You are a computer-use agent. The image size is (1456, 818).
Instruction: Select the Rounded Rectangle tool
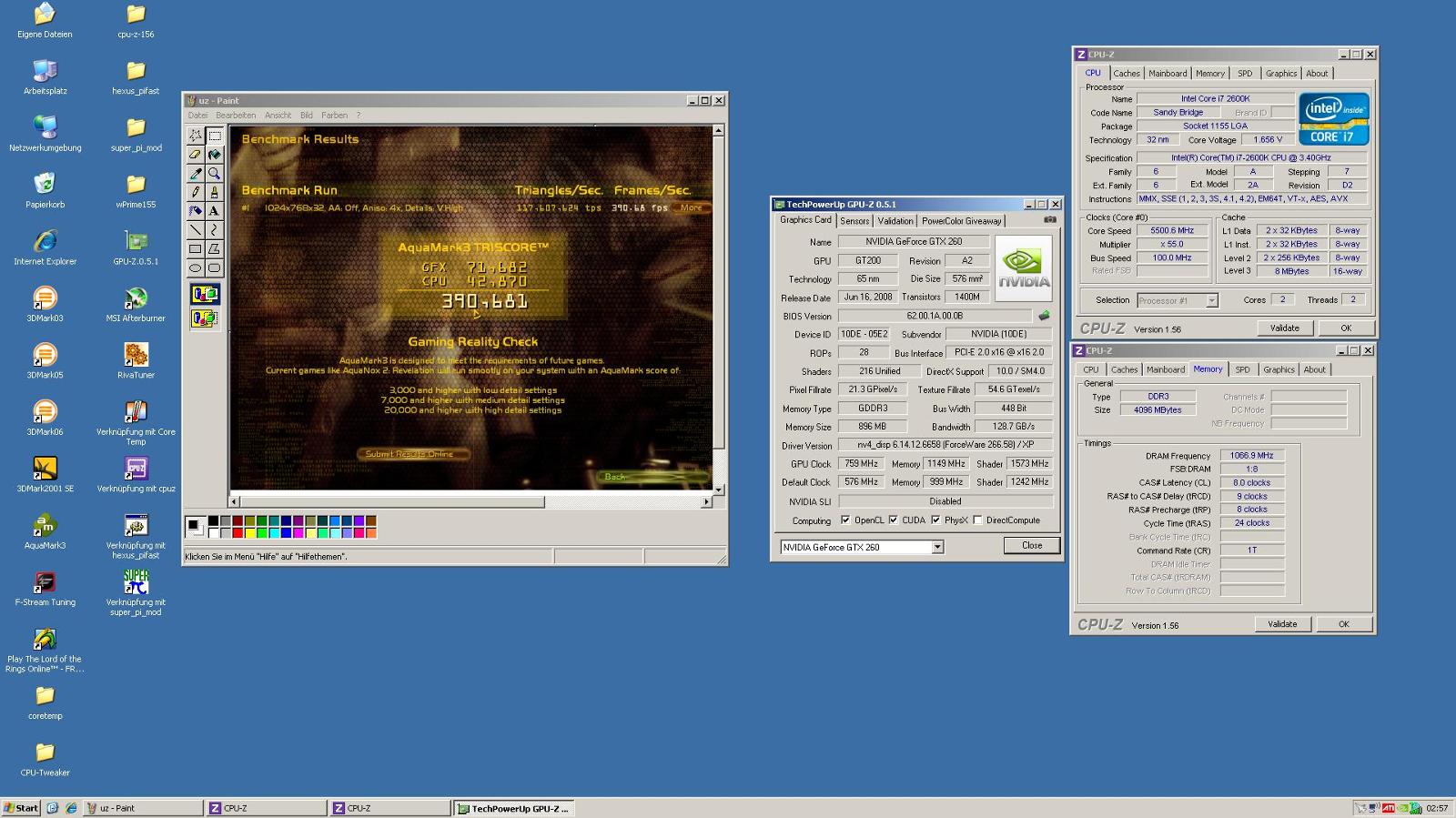[x=214, y=268]
